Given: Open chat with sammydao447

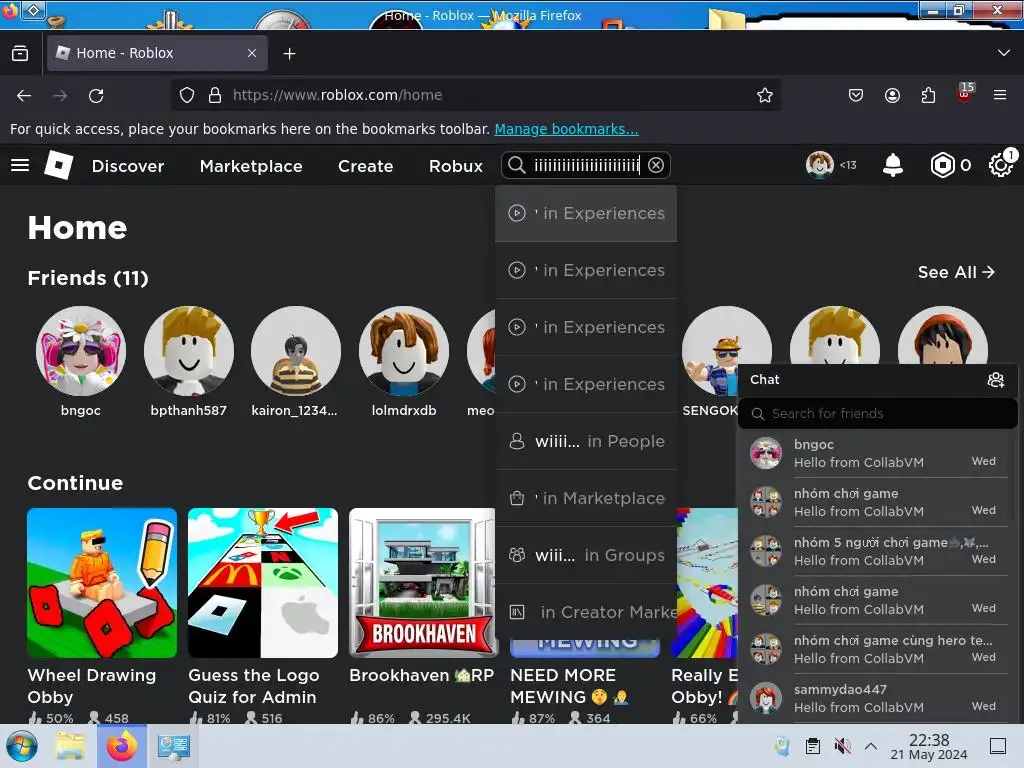Looking at the screenshot, I should 878,698.
